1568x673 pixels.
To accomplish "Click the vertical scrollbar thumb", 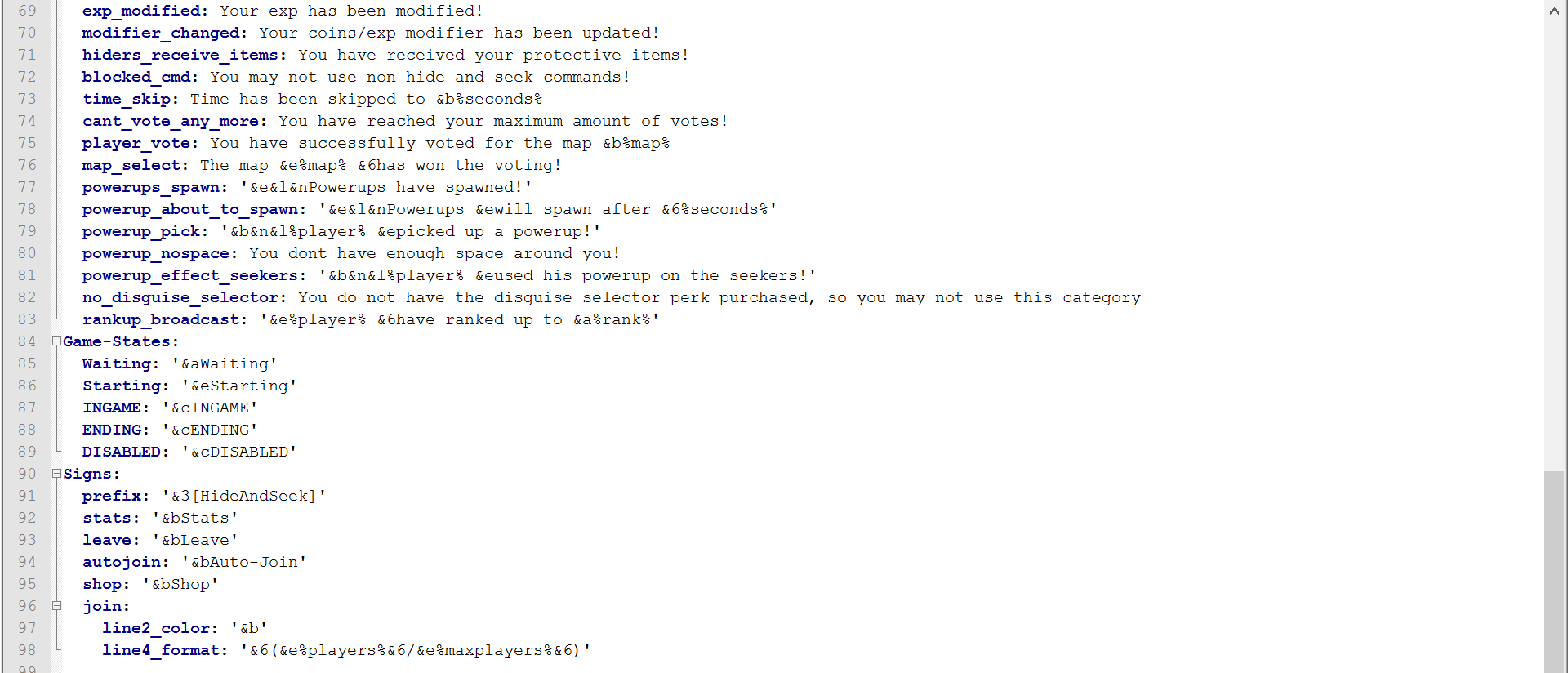I will (1554, 572).
